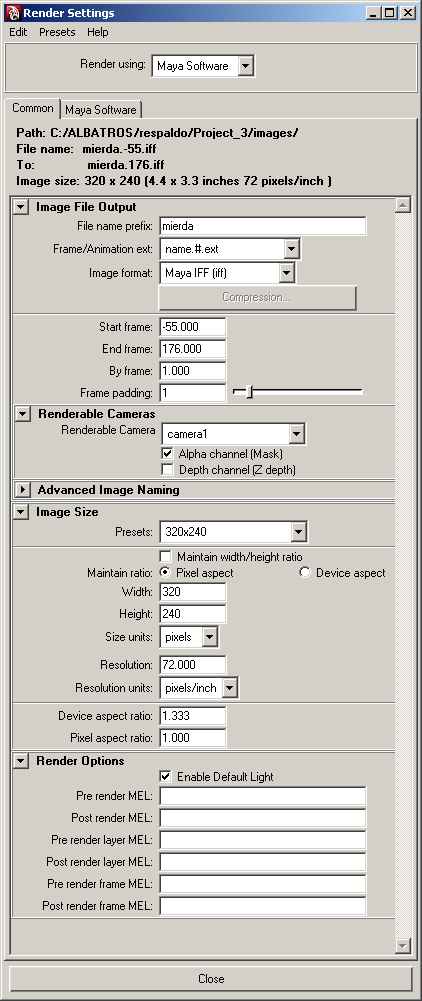Open the Edit menu
Image resolution: width=422 pixels, height=1001 pixels.
coord(18,32)
